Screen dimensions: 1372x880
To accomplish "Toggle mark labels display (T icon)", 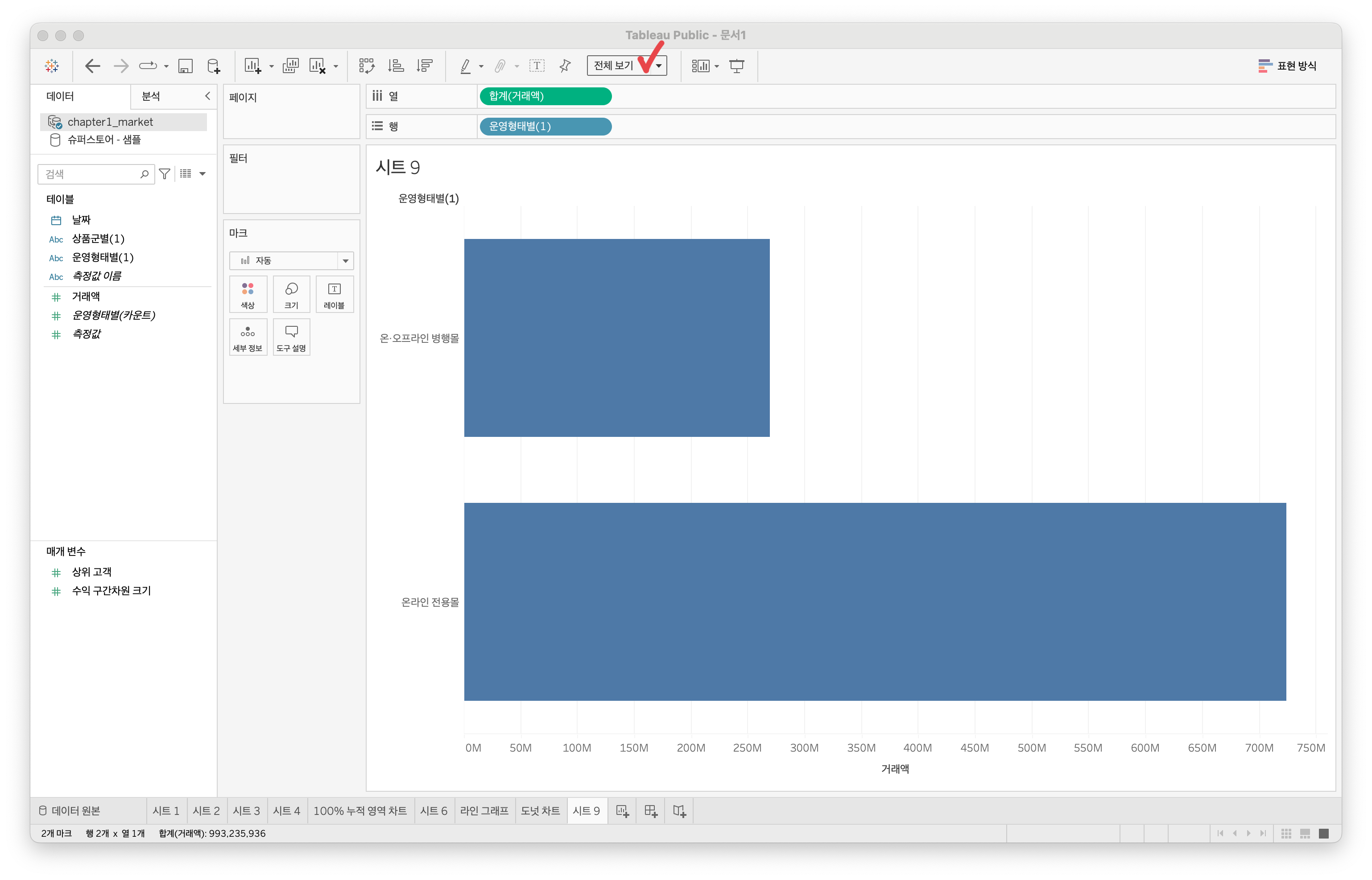I will tap(537, 66).
